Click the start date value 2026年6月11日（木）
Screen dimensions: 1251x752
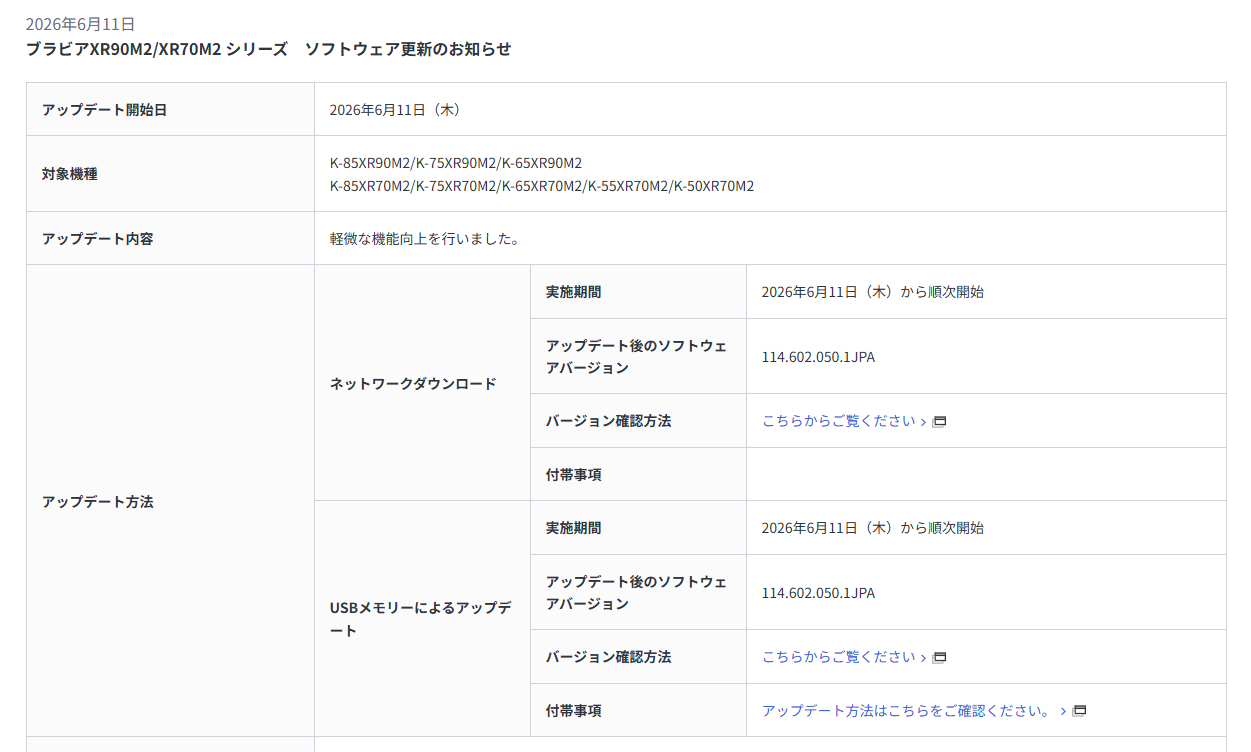(396, 110)
